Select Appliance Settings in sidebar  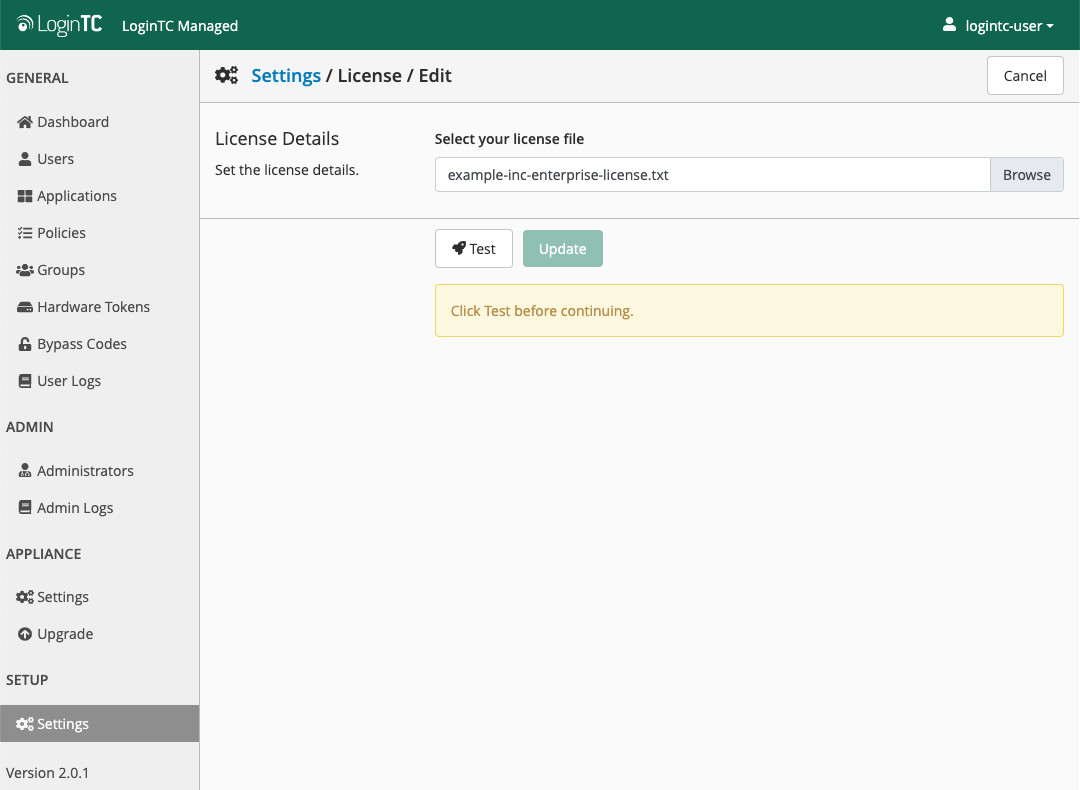tap(62, 597)
